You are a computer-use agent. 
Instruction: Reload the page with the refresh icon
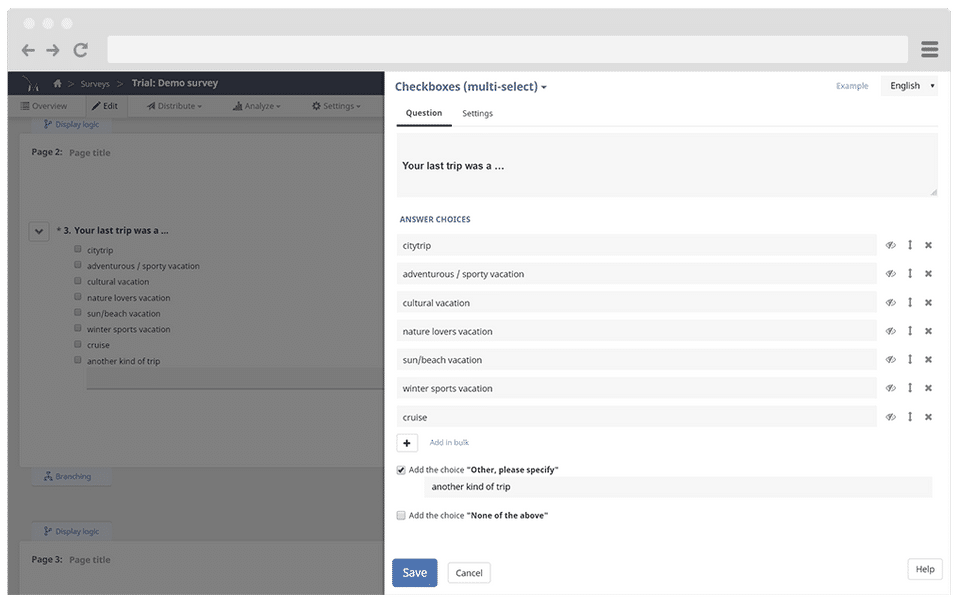(81, 50)
